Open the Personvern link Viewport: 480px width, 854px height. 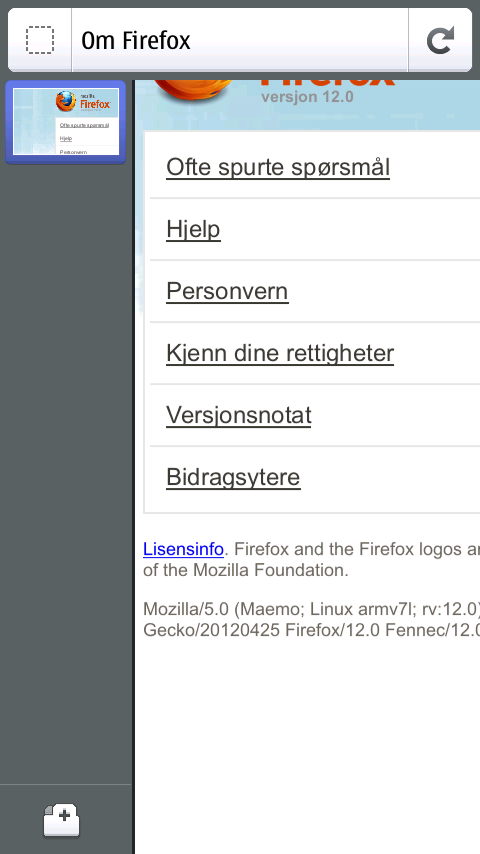227,291
